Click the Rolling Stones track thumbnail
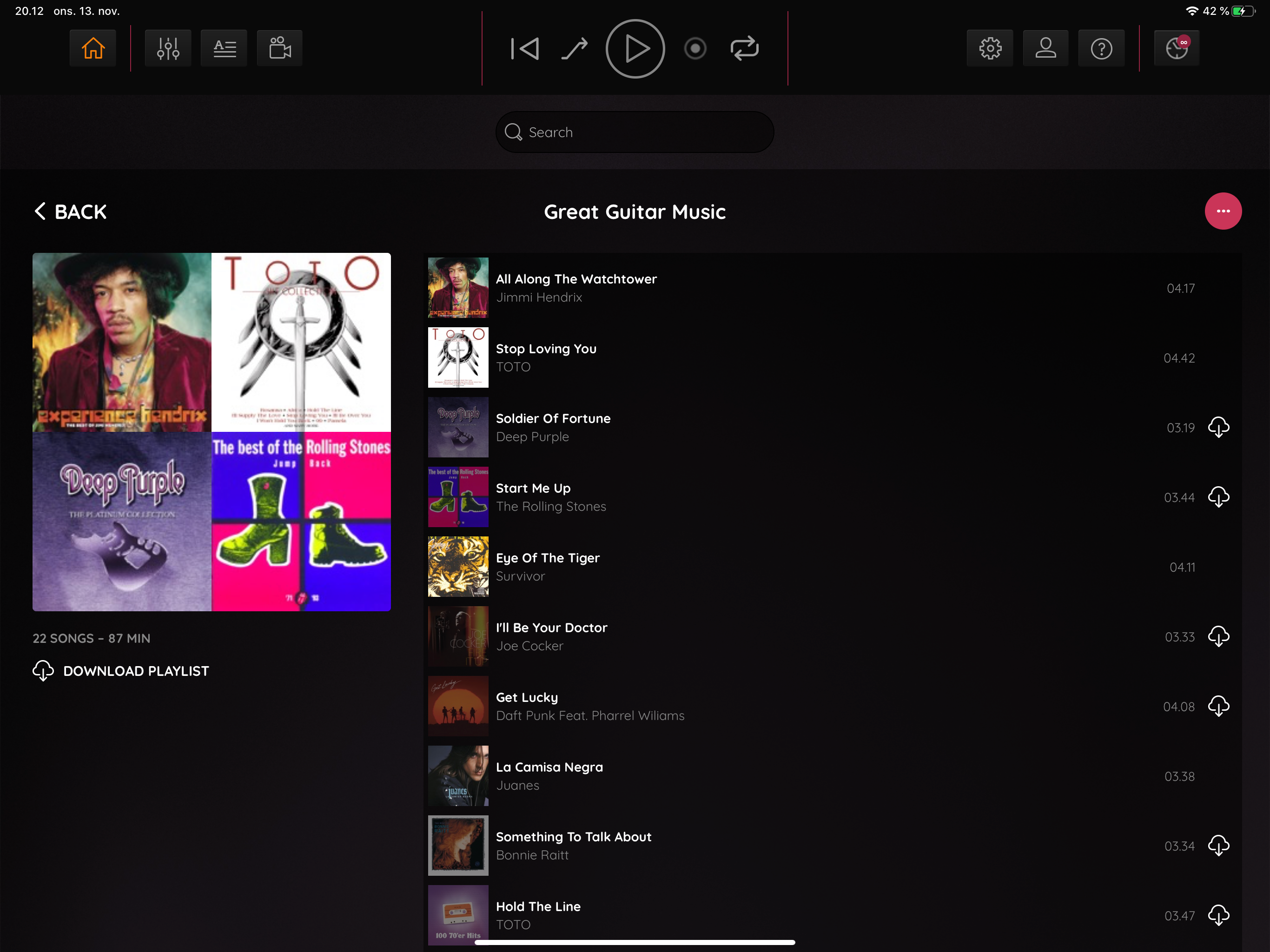The height and width of the screenshot is (952, 1270). [458, 496]
